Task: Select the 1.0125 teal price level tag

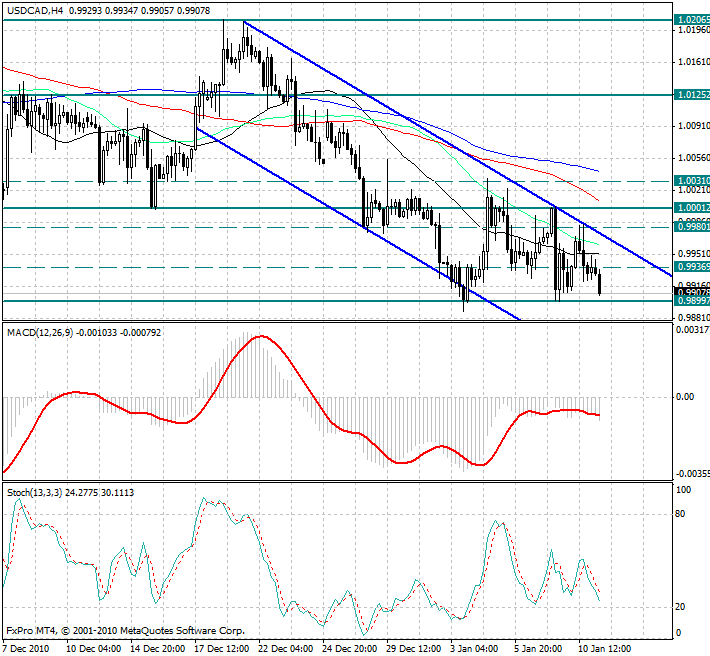Action: (x=692, y=95)
